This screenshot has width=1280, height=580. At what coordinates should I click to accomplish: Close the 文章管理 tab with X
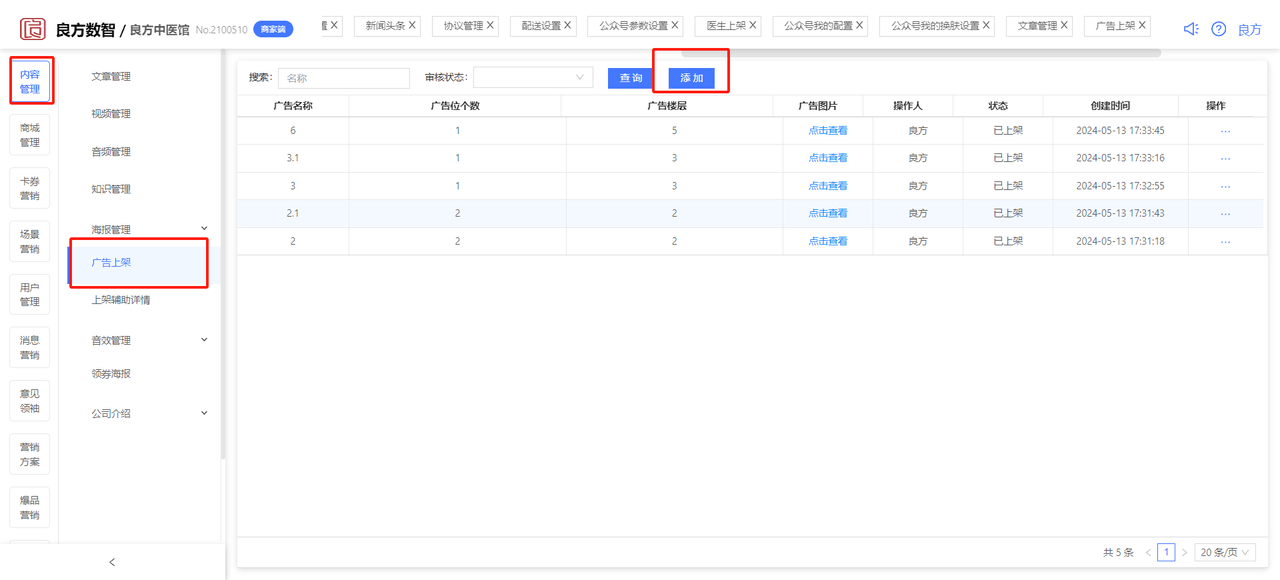pos(1064,25)
